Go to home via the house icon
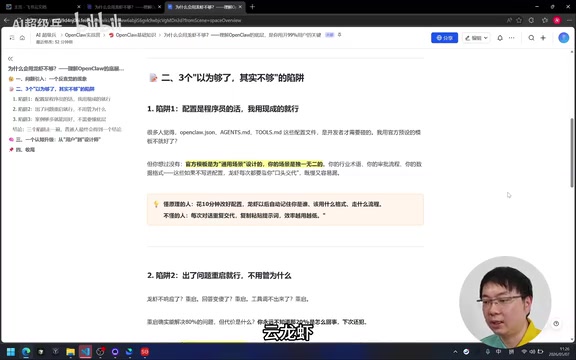The image size is (576, 360). [22, 37]
